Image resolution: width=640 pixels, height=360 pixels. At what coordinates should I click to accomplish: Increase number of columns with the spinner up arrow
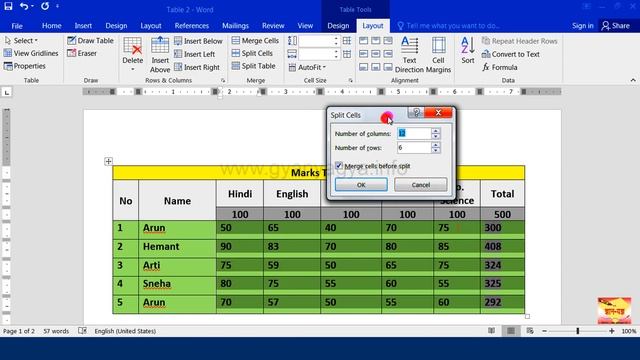pos(436,131)
